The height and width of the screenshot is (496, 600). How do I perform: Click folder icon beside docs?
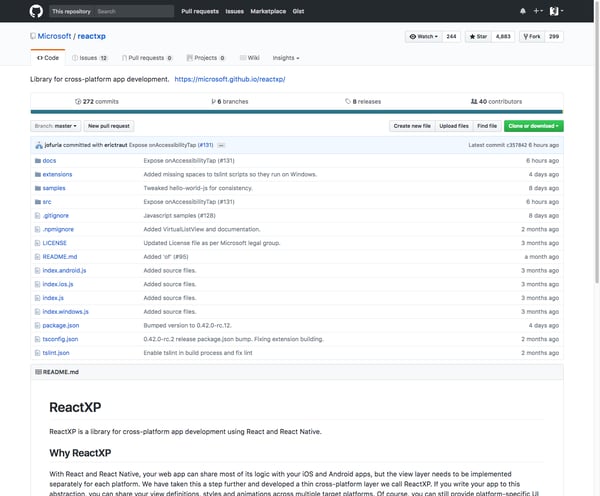click(38, 161)
